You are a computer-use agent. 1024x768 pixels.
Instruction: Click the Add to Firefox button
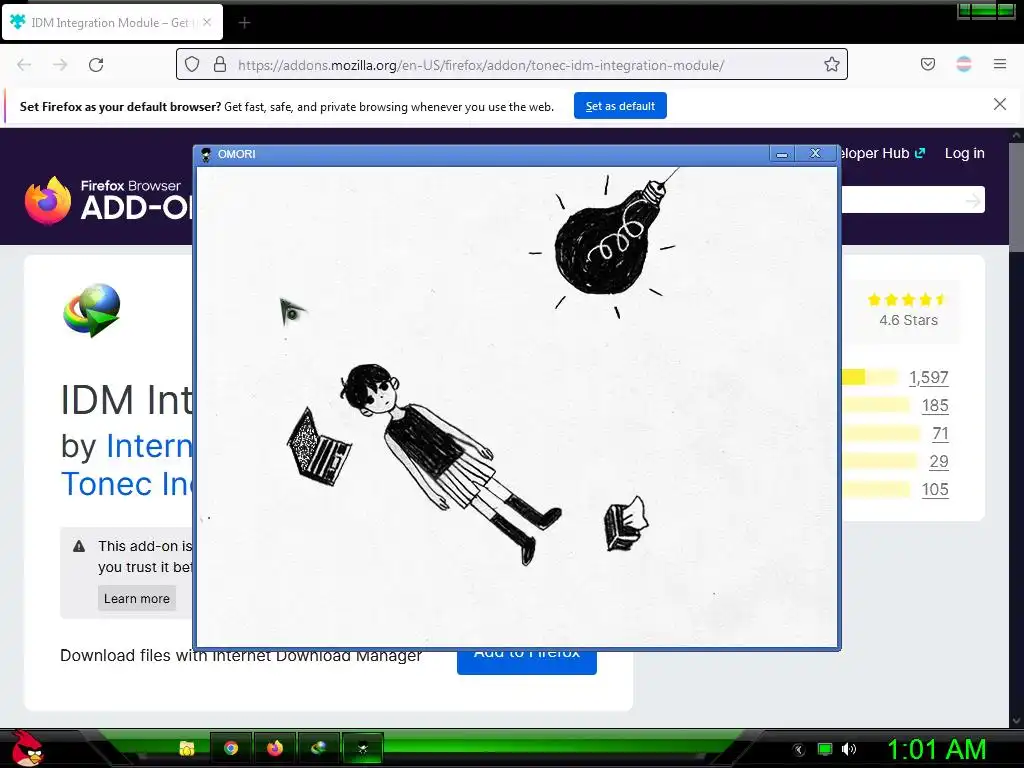tap(526, 661)
